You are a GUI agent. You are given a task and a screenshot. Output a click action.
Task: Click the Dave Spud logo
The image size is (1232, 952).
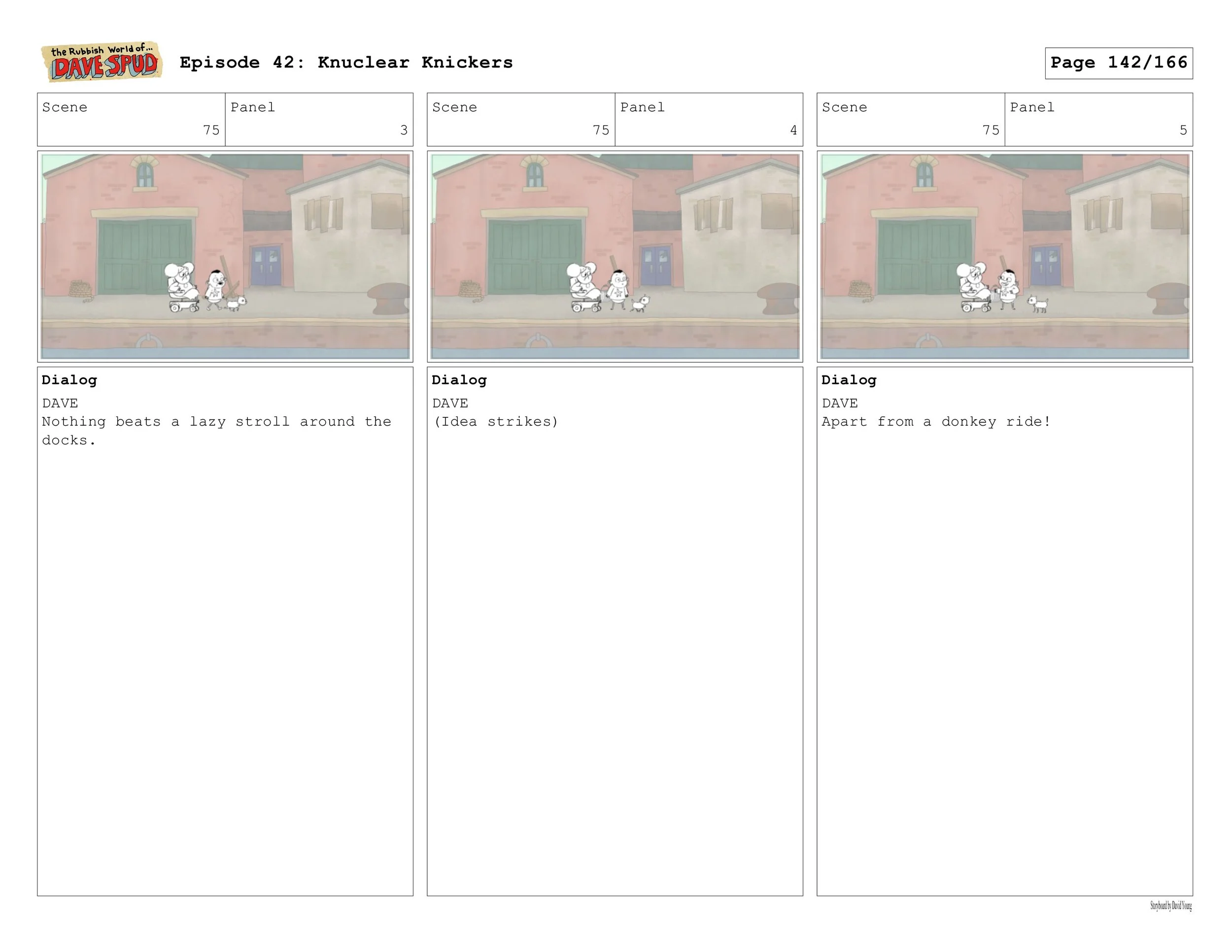(x=102, y=63)
